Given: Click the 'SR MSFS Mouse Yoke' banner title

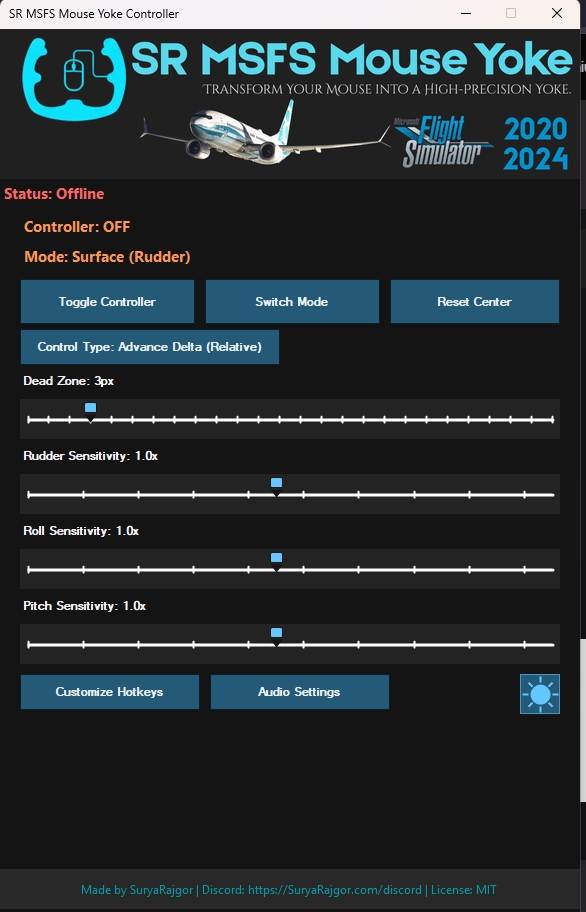Looking at the screenshot, I should coord(352,59).
